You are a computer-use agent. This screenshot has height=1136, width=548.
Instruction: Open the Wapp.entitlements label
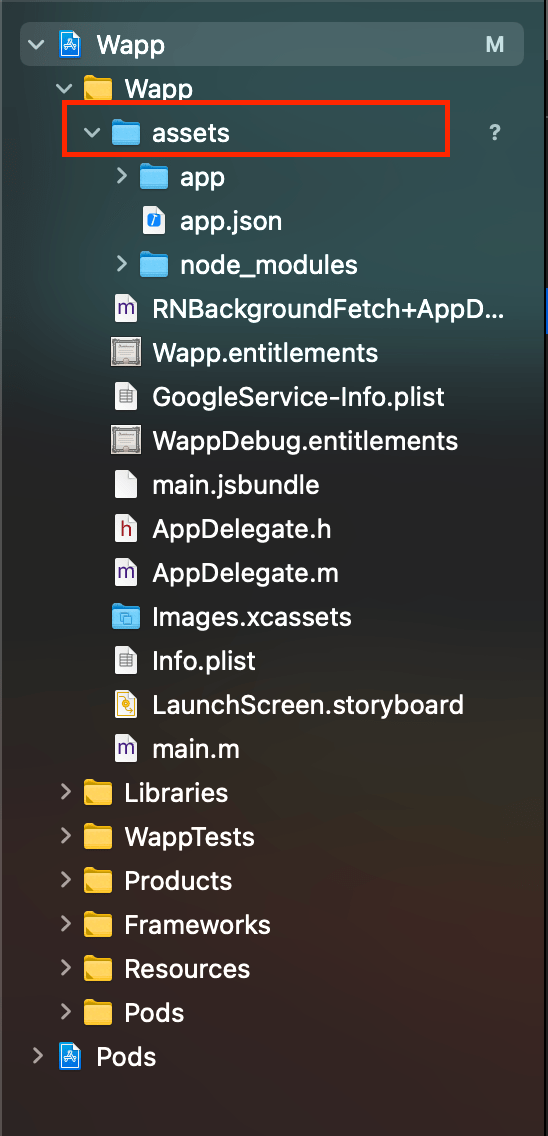click(x=265, y=354)
